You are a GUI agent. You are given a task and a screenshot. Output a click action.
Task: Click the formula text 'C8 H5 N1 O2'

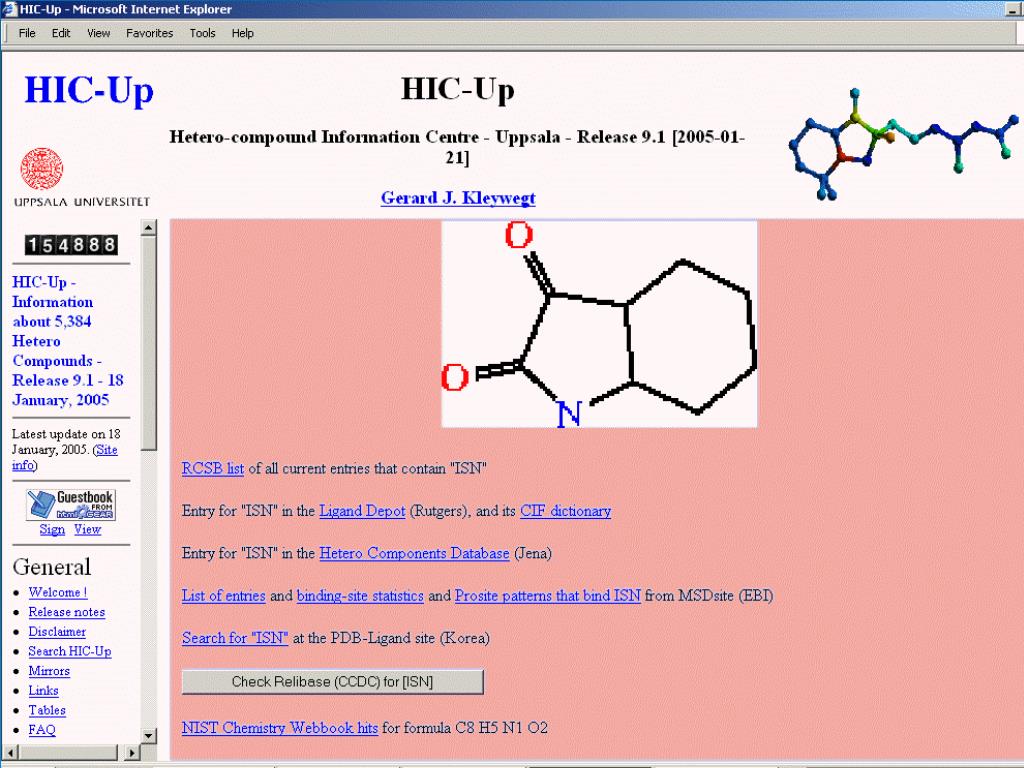tap(502, 728)
